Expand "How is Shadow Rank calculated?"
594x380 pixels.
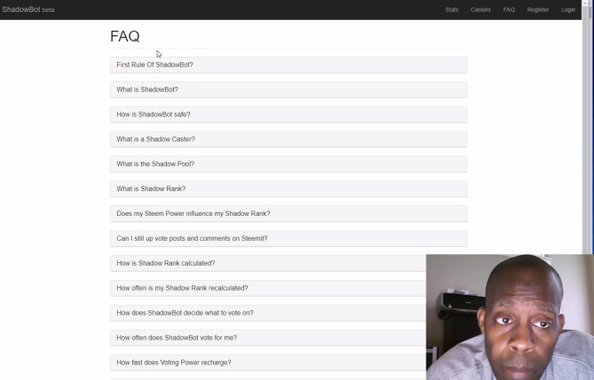click(x=268, y=263)
